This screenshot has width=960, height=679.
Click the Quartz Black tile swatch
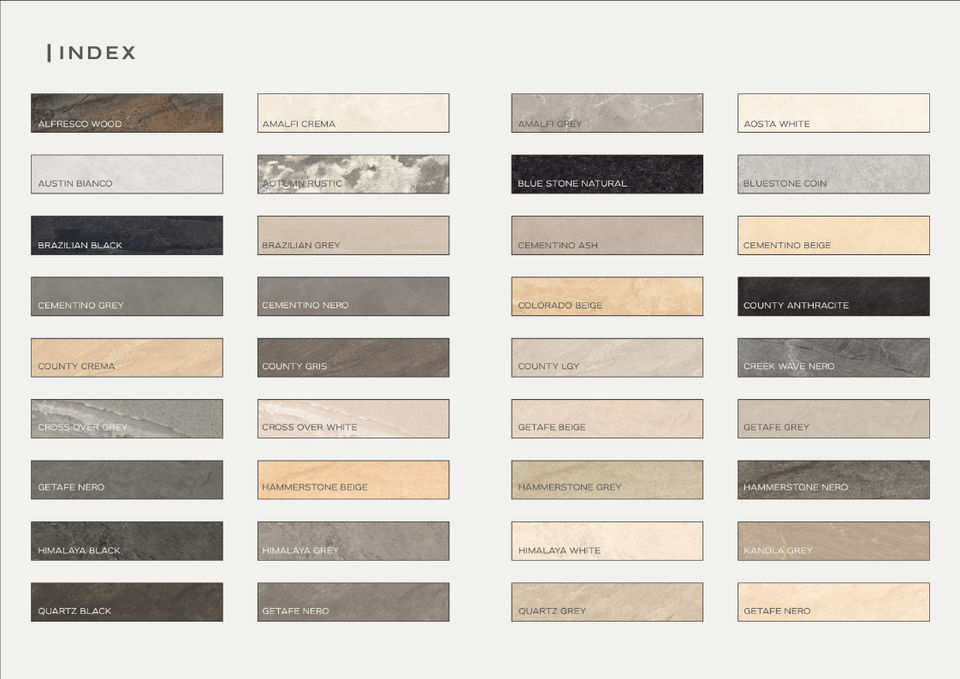coord(126,602)
